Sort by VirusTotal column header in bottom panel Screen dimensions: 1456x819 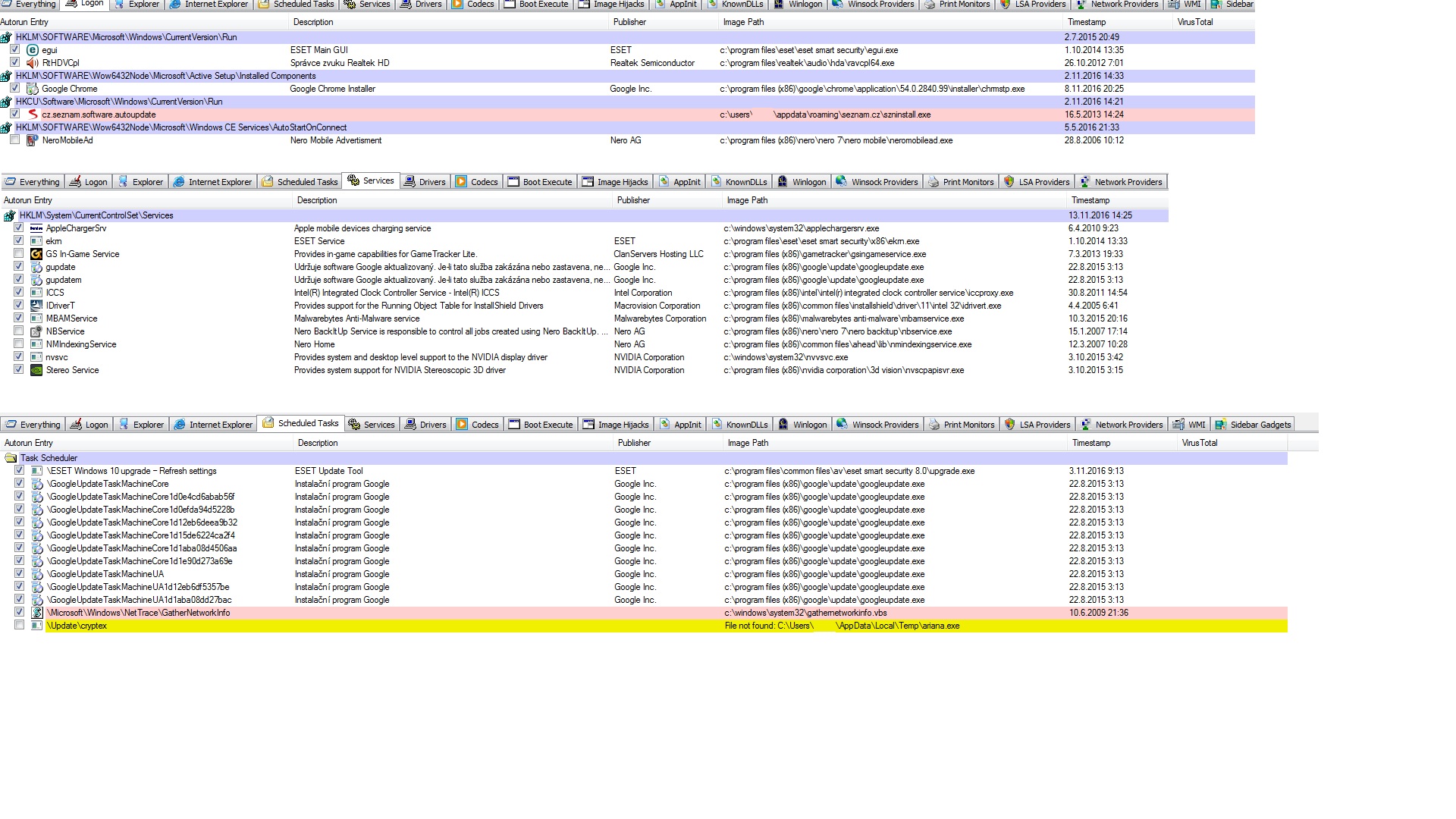pyautogui.click(x=1199, y=443)
